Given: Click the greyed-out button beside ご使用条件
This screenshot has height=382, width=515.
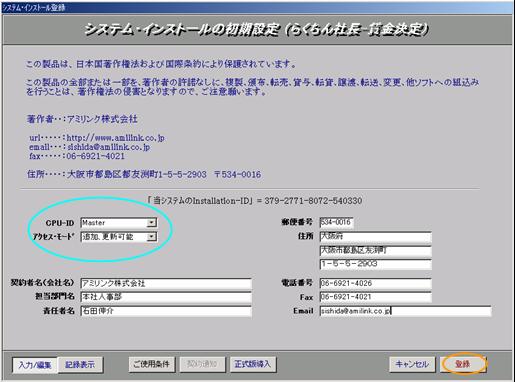Looking at the screenshot, I should pyautogui.click(x=202, y=364).
